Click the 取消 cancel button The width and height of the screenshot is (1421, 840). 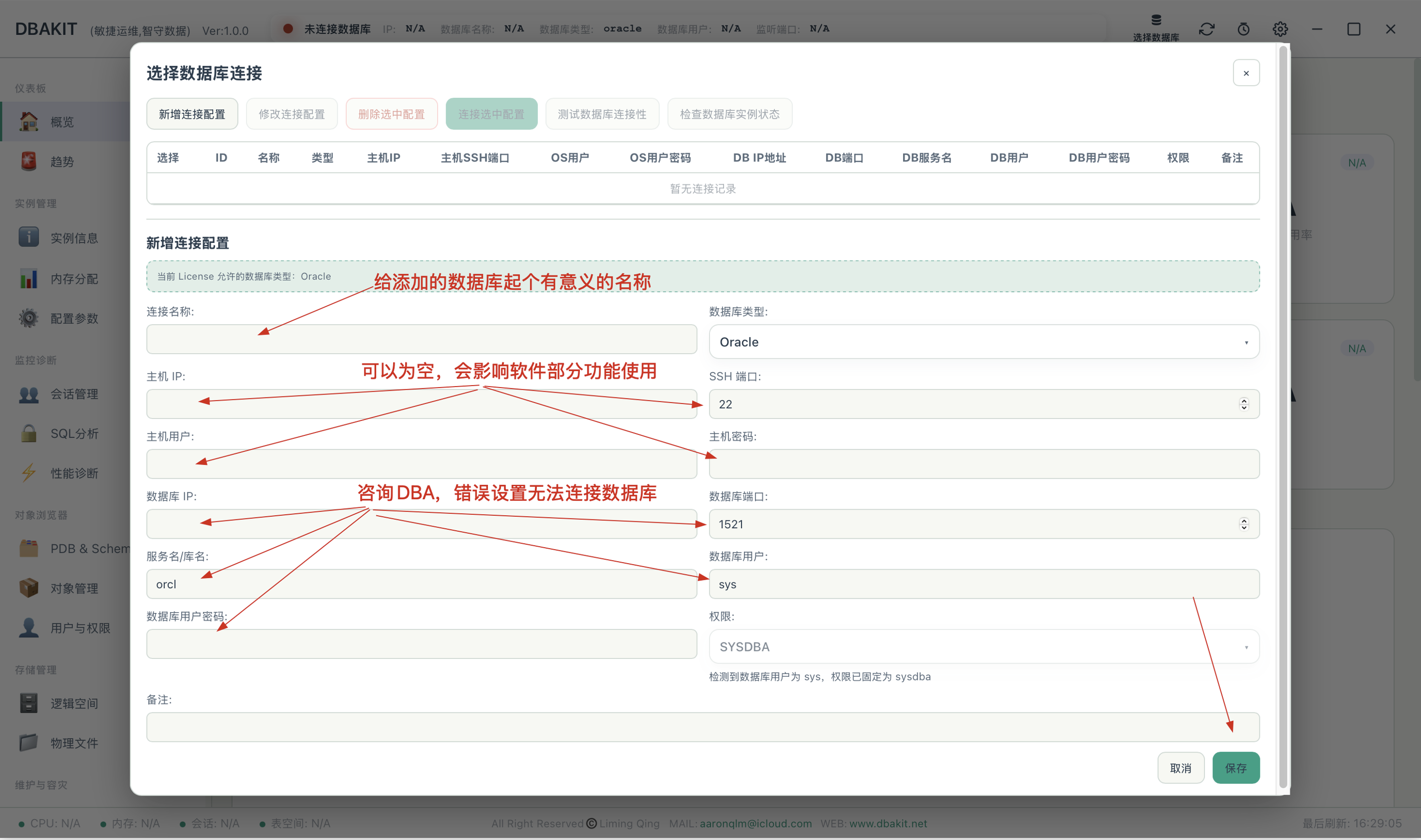(1181, 768)
